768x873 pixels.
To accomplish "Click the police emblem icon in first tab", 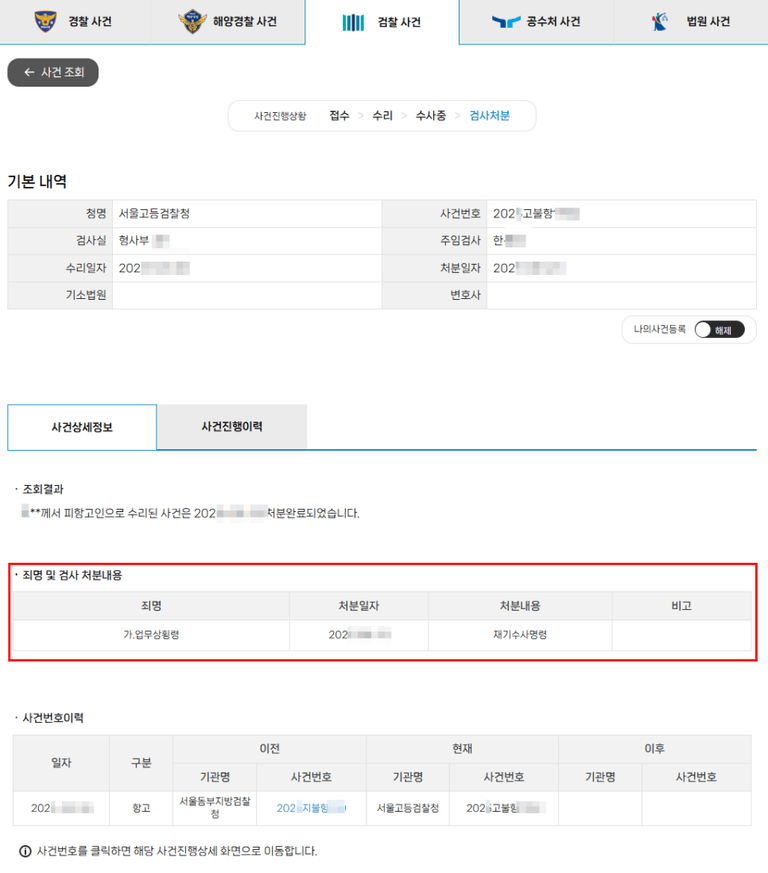I will coord(46,21).
